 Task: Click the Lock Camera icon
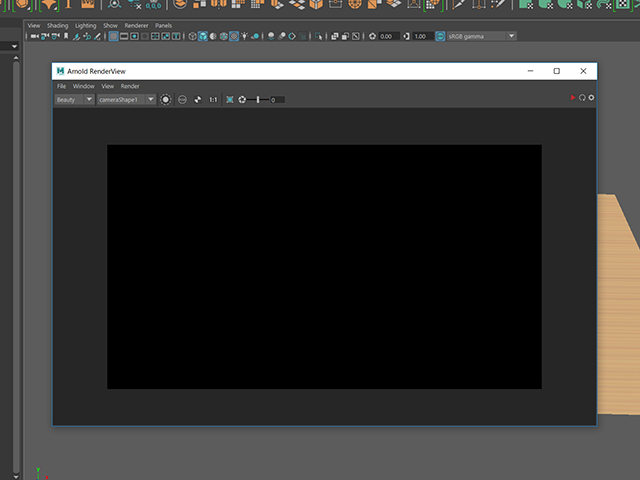tap(45, 36)
